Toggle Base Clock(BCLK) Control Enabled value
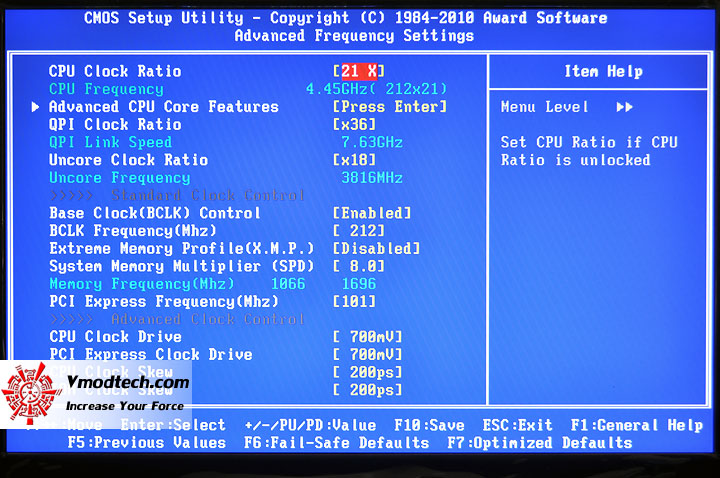The image size is (720, 478). (x=372, y=213)
